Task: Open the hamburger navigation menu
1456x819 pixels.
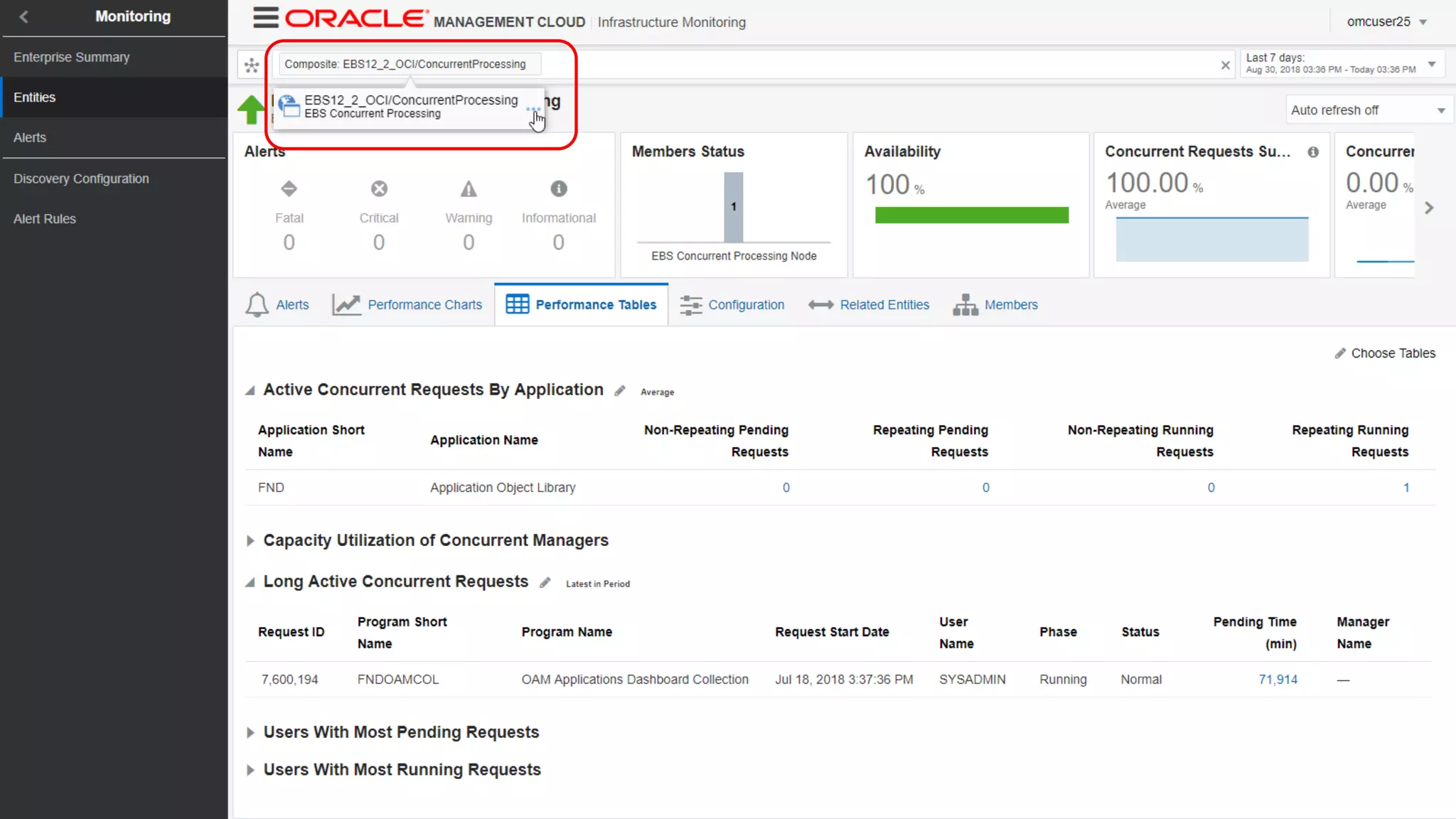Action: [266, 17]
